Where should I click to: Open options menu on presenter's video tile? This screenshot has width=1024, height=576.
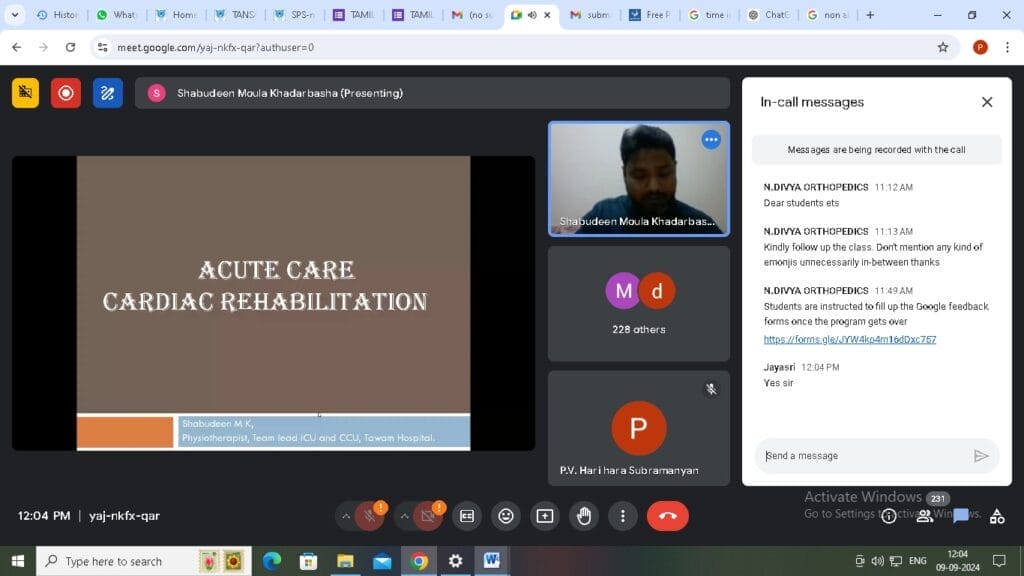click(711, 140)
